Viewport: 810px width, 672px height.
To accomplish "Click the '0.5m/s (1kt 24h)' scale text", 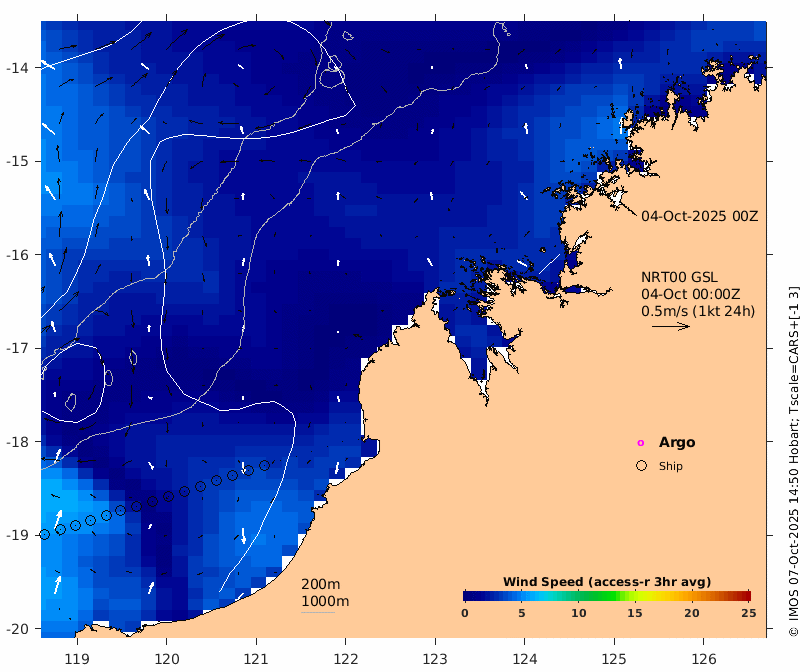I will [x=698, y=311].
